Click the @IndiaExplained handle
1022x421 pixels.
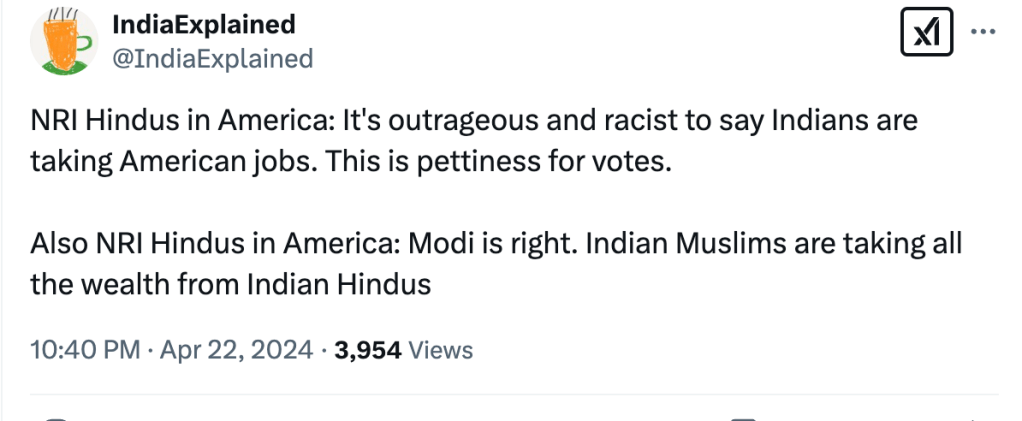point(213,59)
